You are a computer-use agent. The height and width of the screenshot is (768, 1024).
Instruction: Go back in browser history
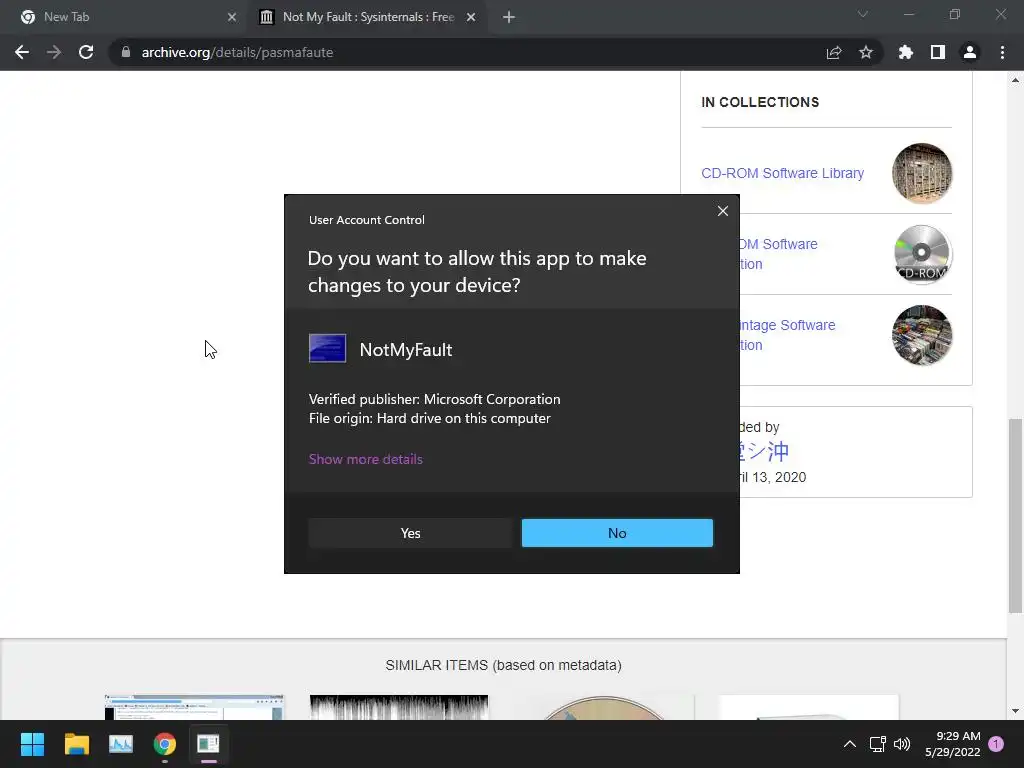click(x=22, y=52)
